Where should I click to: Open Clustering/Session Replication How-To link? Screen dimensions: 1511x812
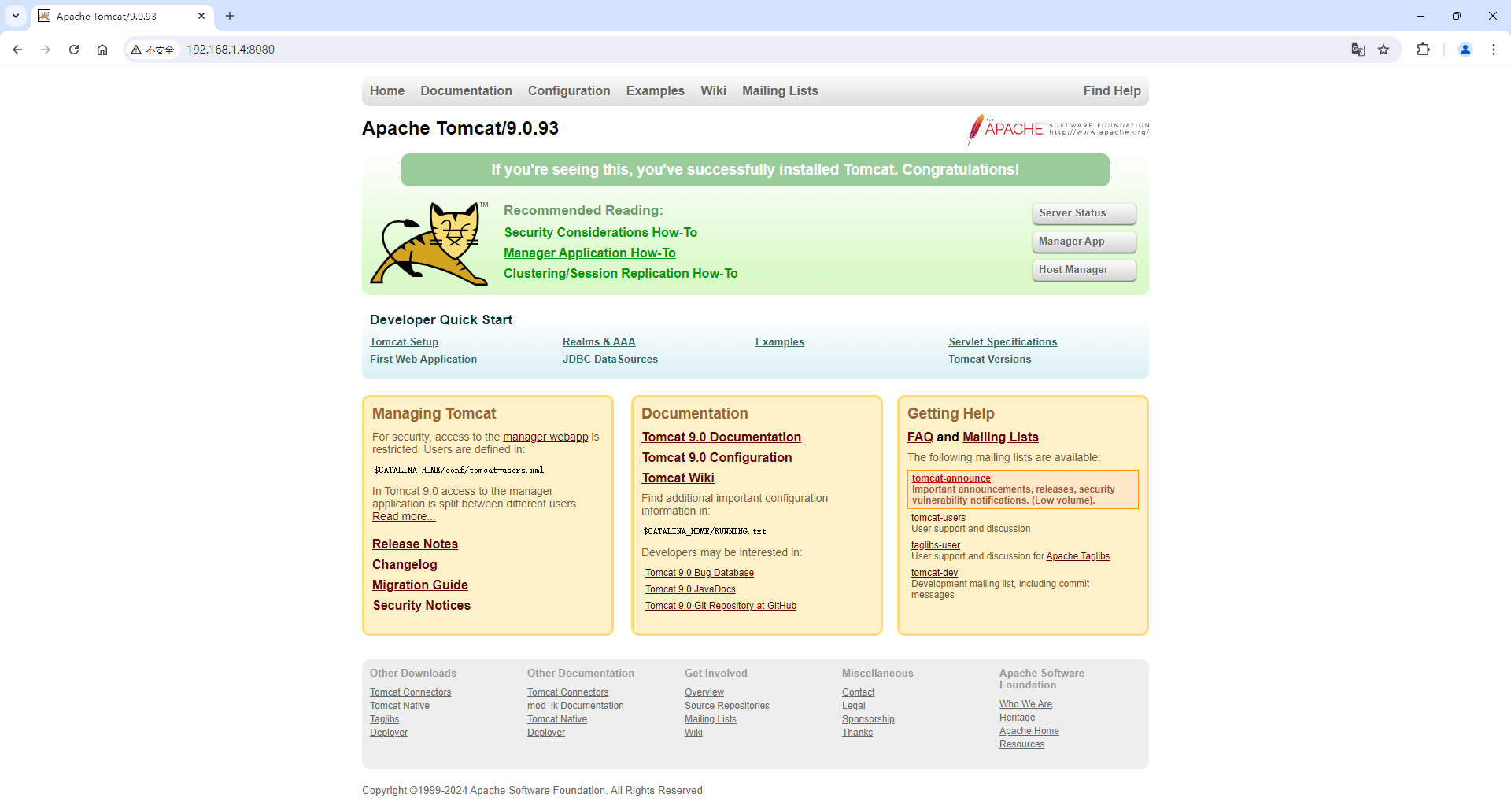click(621, 274)
